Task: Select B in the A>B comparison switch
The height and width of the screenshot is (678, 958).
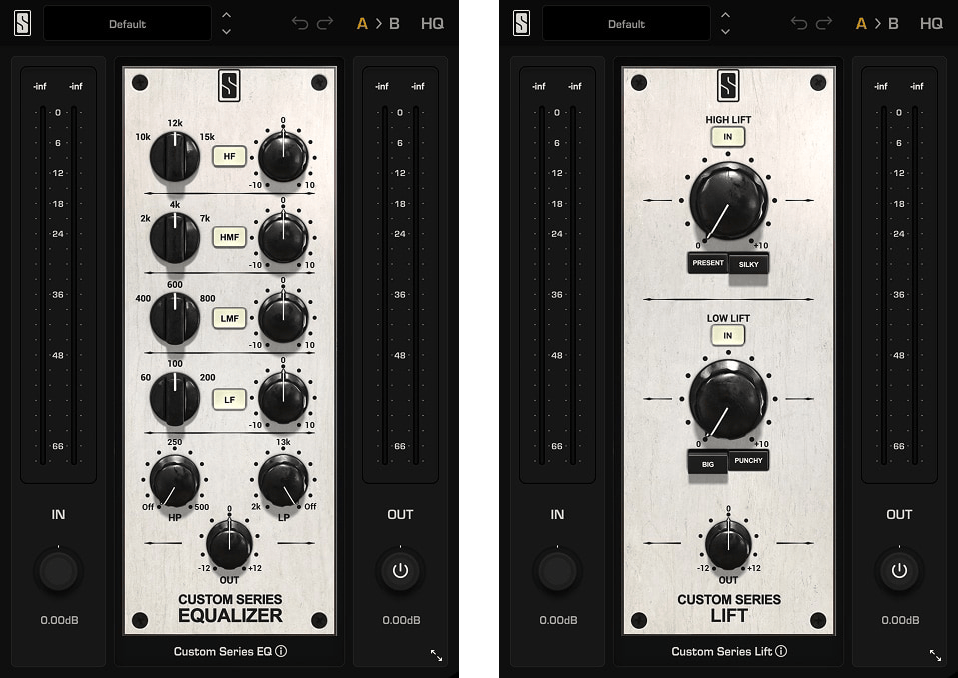Action: pyautogui.click(x=393, y=22)
